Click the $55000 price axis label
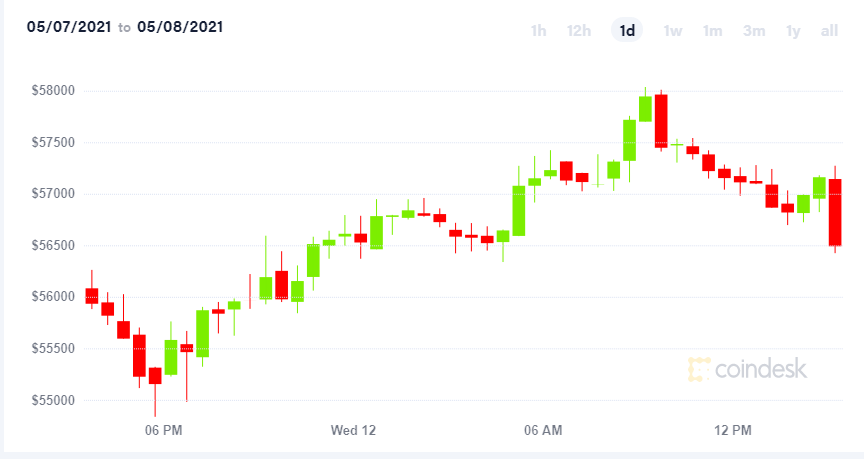 tap(53, 400)
